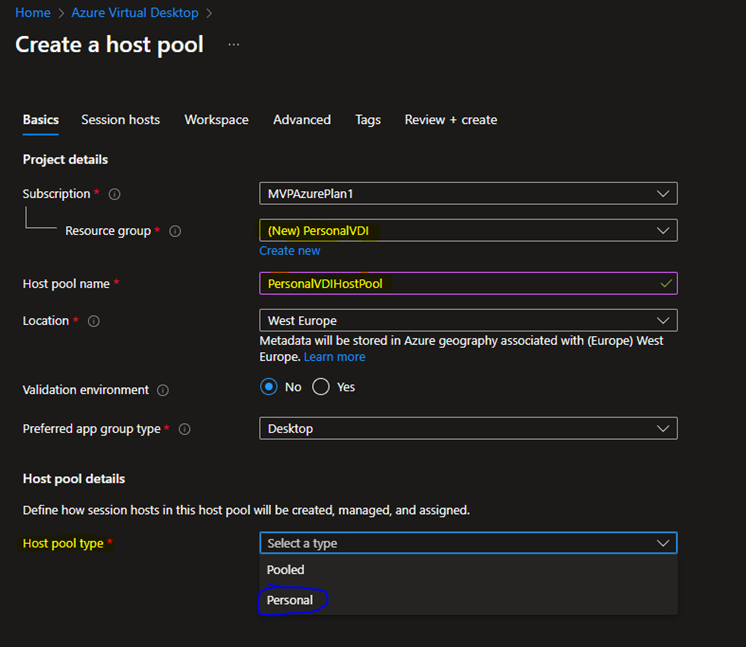Select Yes for Validation environment
Viewport: 746px width, 647px height.
tap(321, 387)
